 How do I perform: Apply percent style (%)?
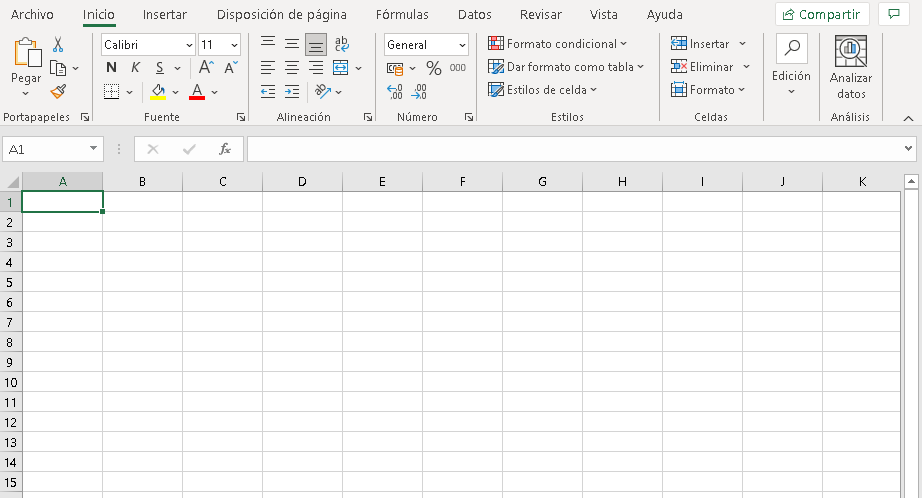tap(434, 68)
